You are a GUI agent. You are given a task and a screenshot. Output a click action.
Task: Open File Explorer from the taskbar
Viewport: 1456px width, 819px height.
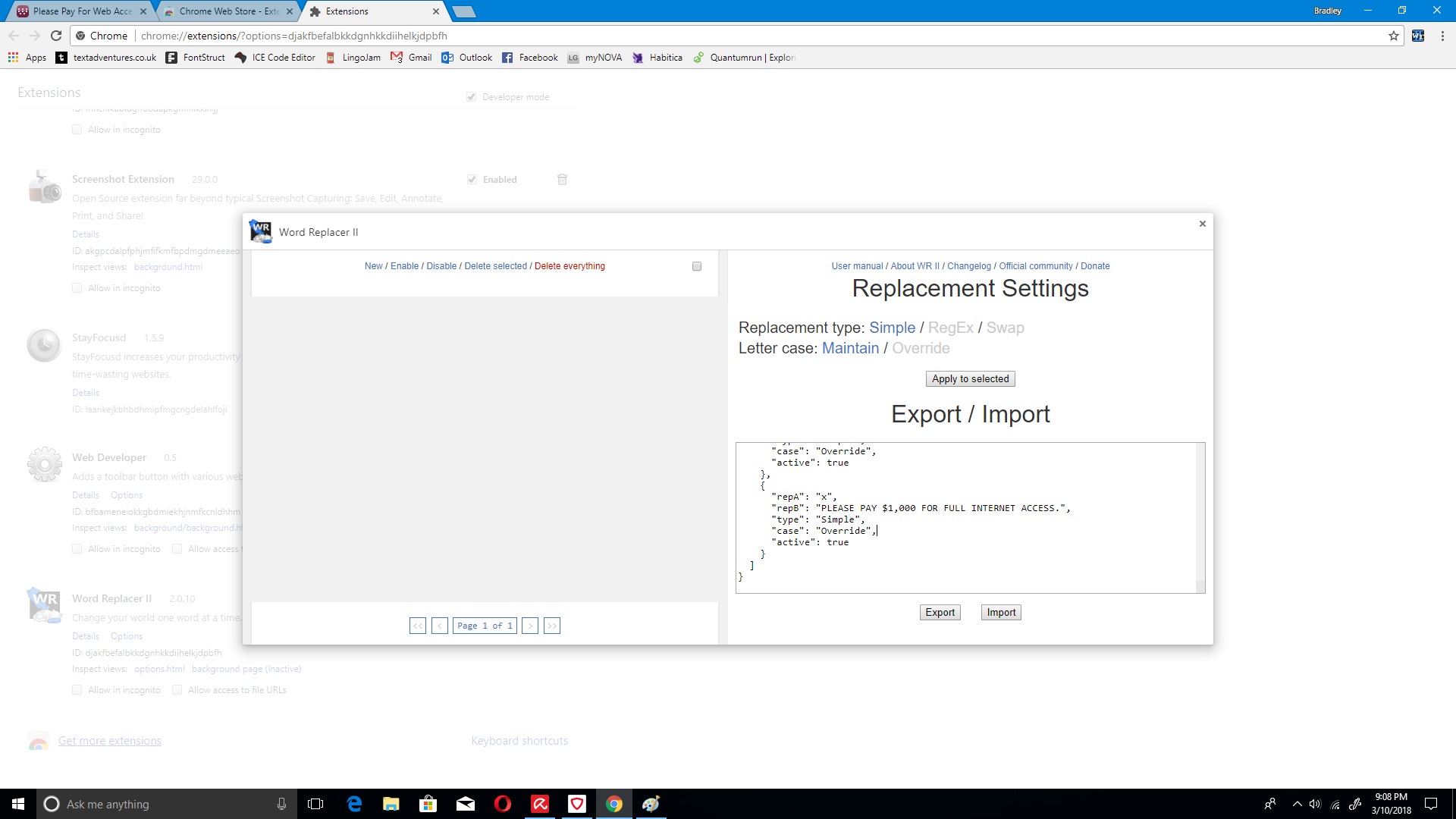[x=391, y=804]
